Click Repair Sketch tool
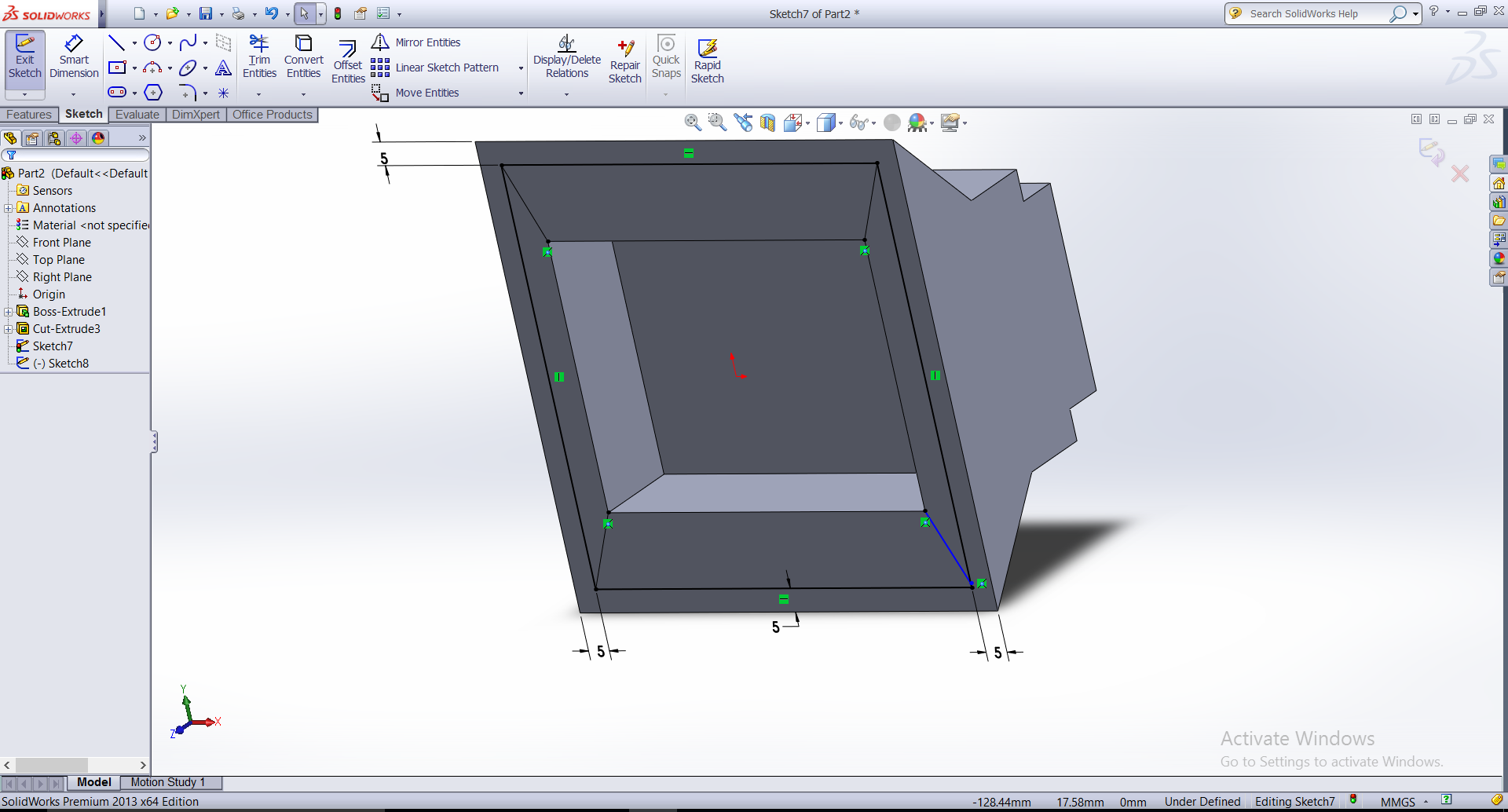This screenshot has width=1508, height=812. 625,61
